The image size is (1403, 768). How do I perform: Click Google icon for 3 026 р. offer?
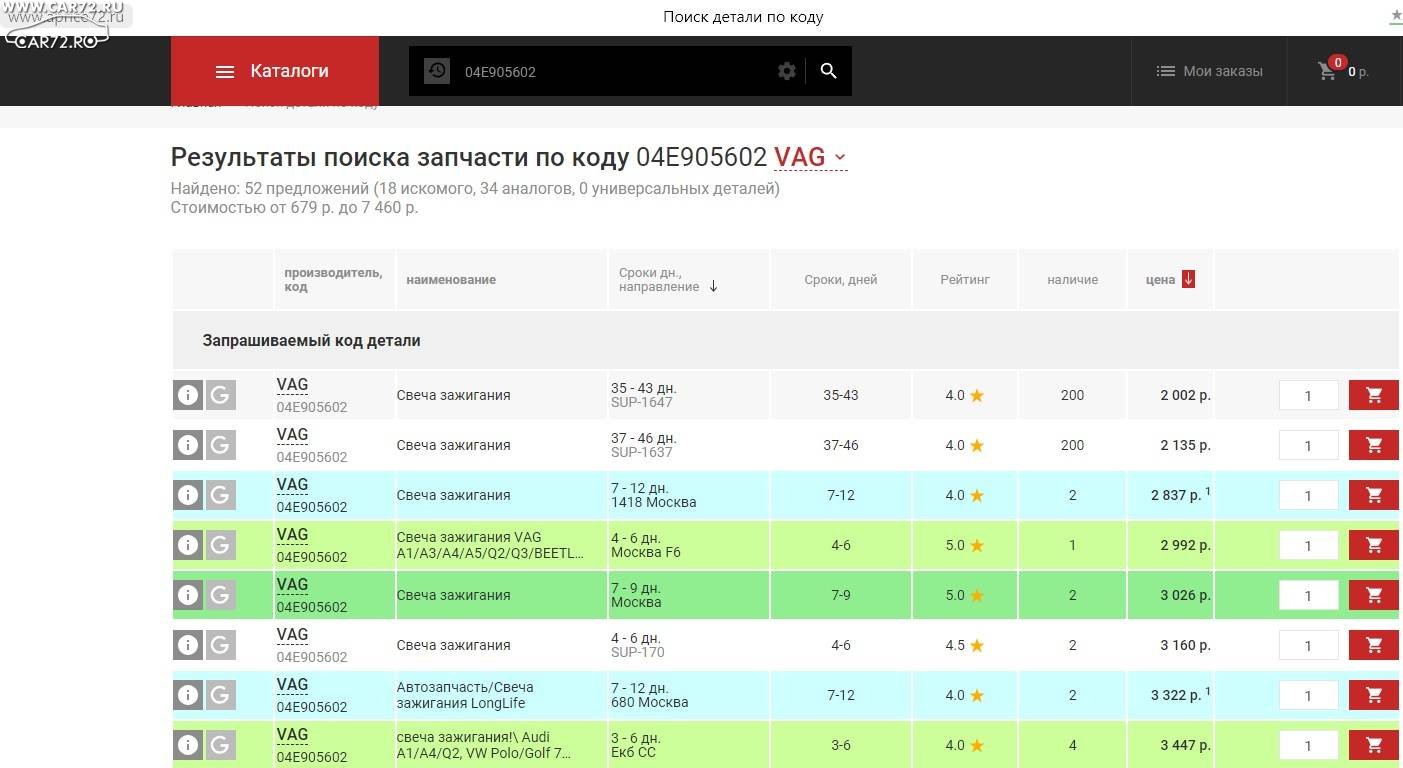point(221,595)
